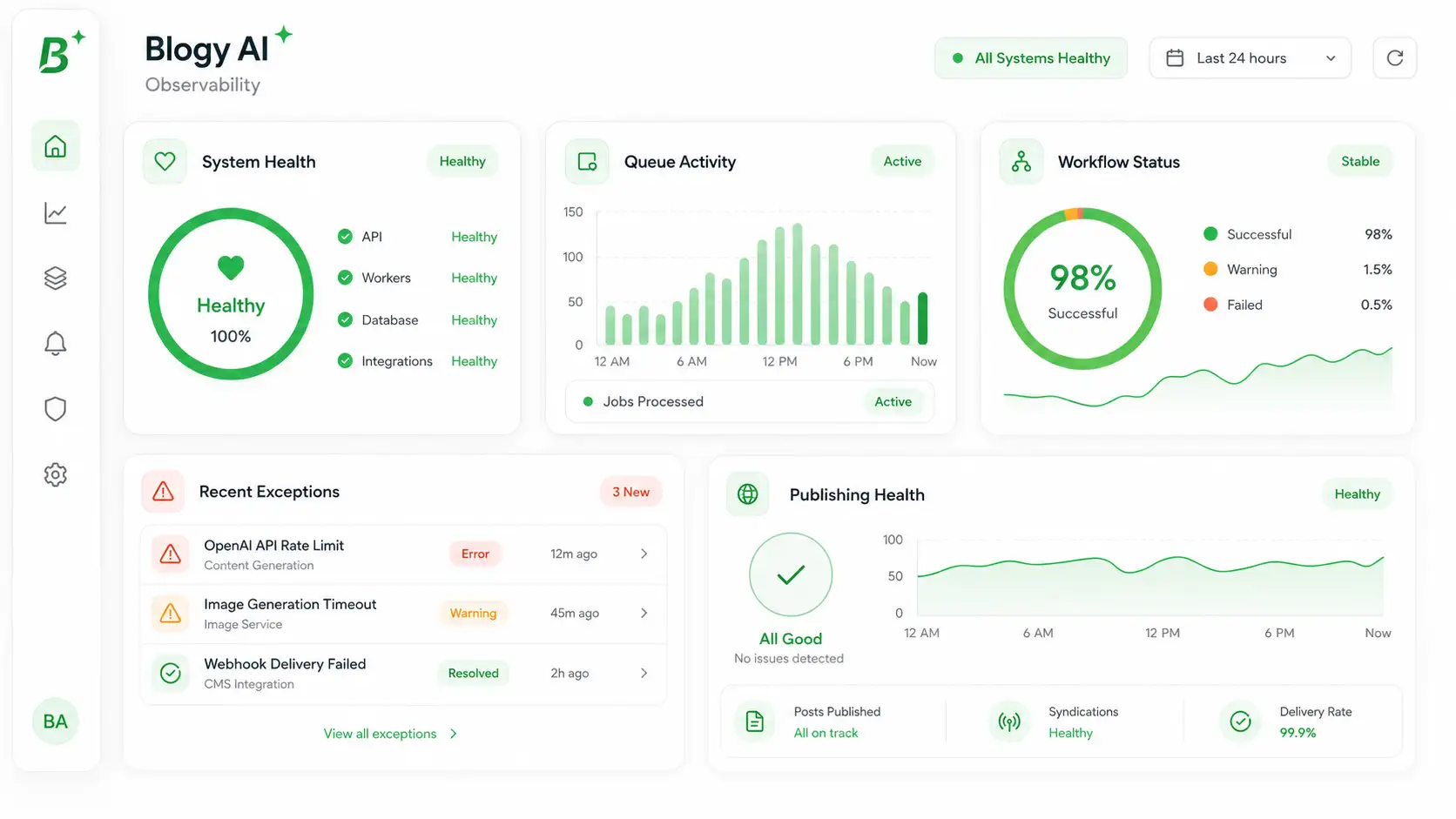The width and height of the screenshot is (1456, 819).
Task: Open the Last 24 hours time range dropdown
Action: click(x=1250, y=58)
